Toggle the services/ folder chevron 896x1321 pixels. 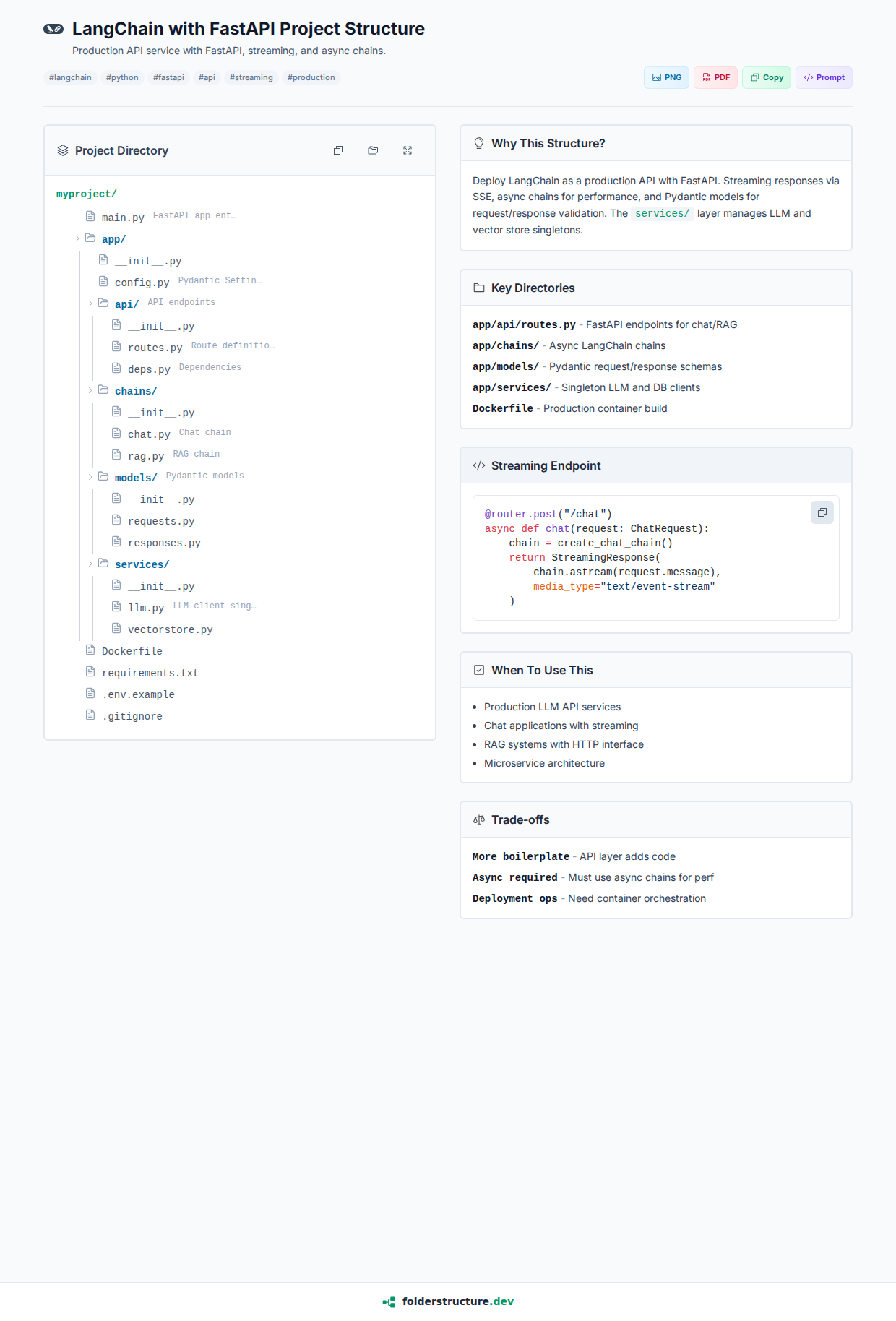click(90, 564)
